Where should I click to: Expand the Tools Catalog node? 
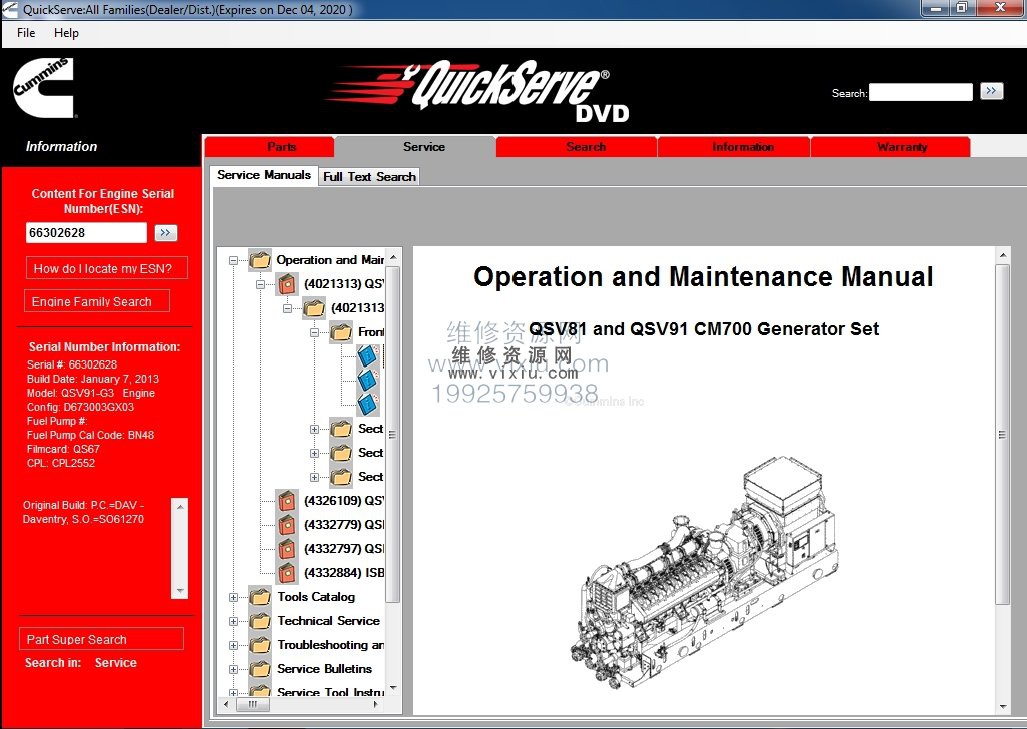(233, 597)
